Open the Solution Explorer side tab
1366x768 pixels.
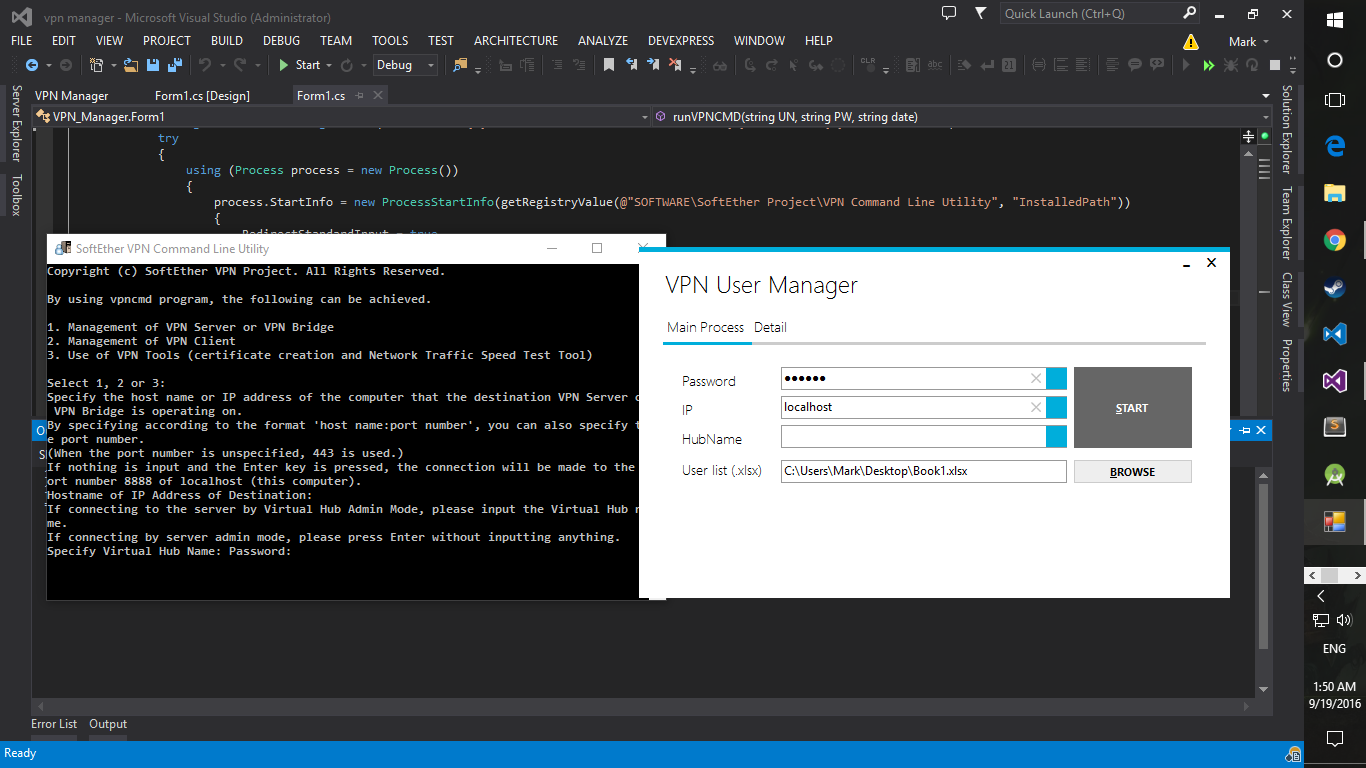click(x=1287, y=130)
